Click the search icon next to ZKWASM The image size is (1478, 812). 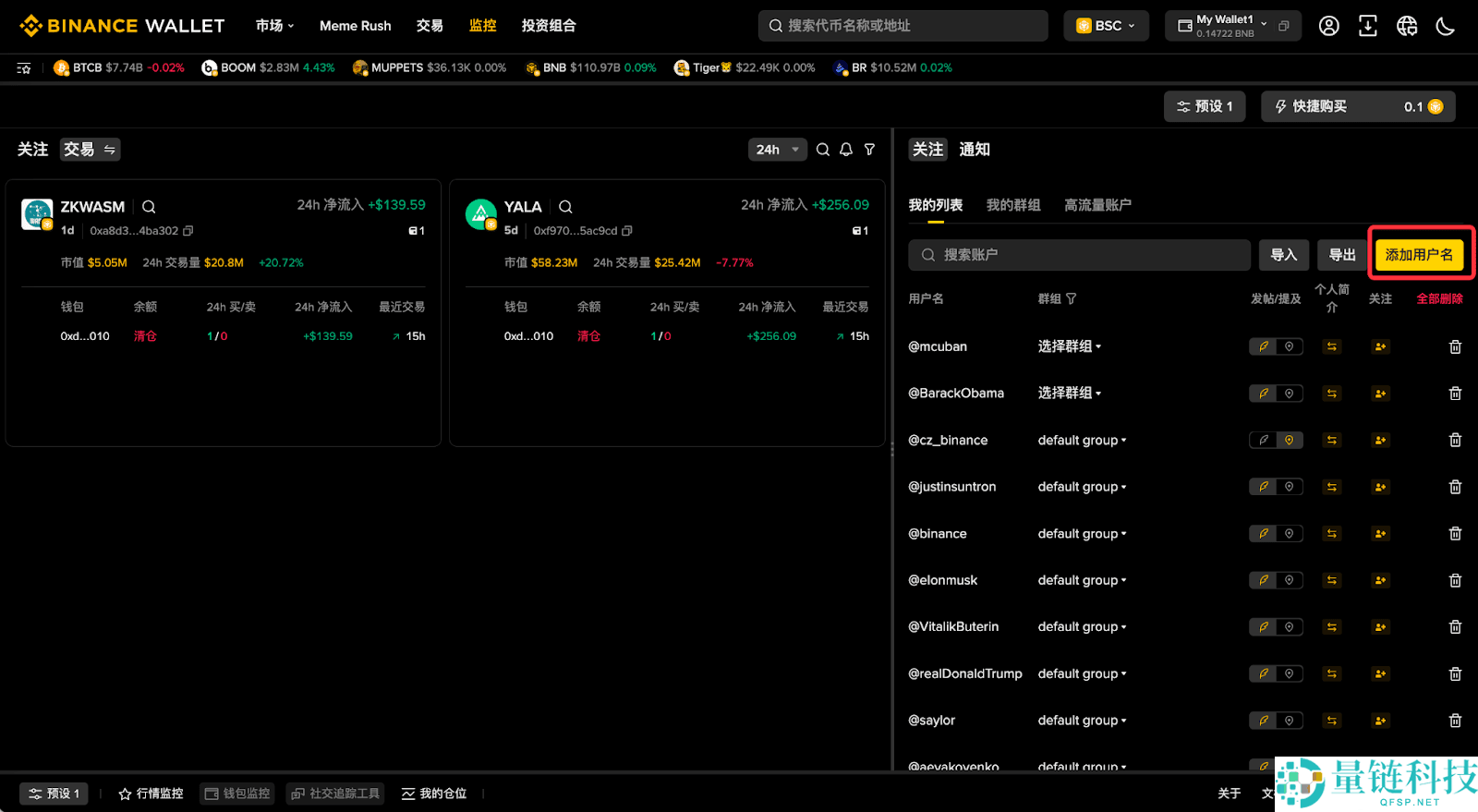[x=149, y=207]
